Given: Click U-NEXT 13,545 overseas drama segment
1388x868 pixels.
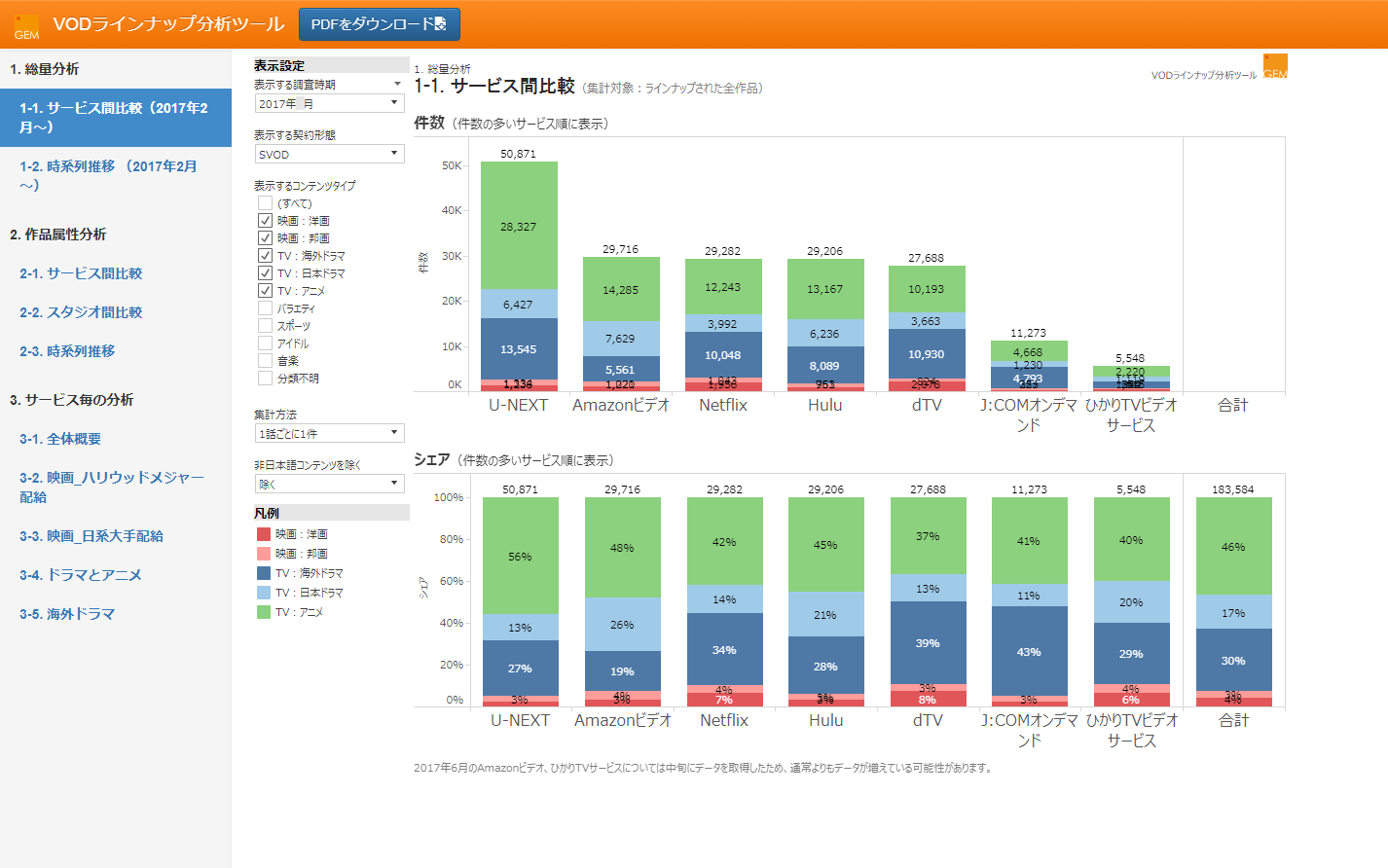Looking at the screenshot, I should click(519, 349).
